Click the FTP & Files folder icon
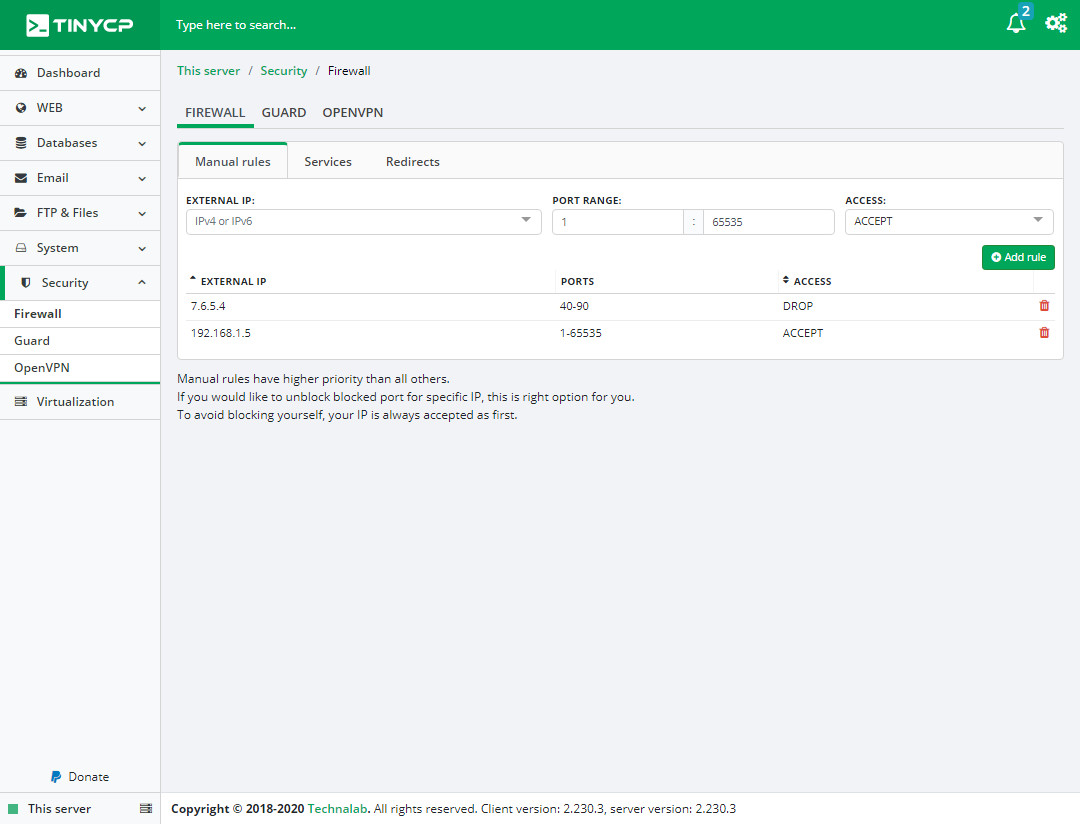 click(21, 213)
